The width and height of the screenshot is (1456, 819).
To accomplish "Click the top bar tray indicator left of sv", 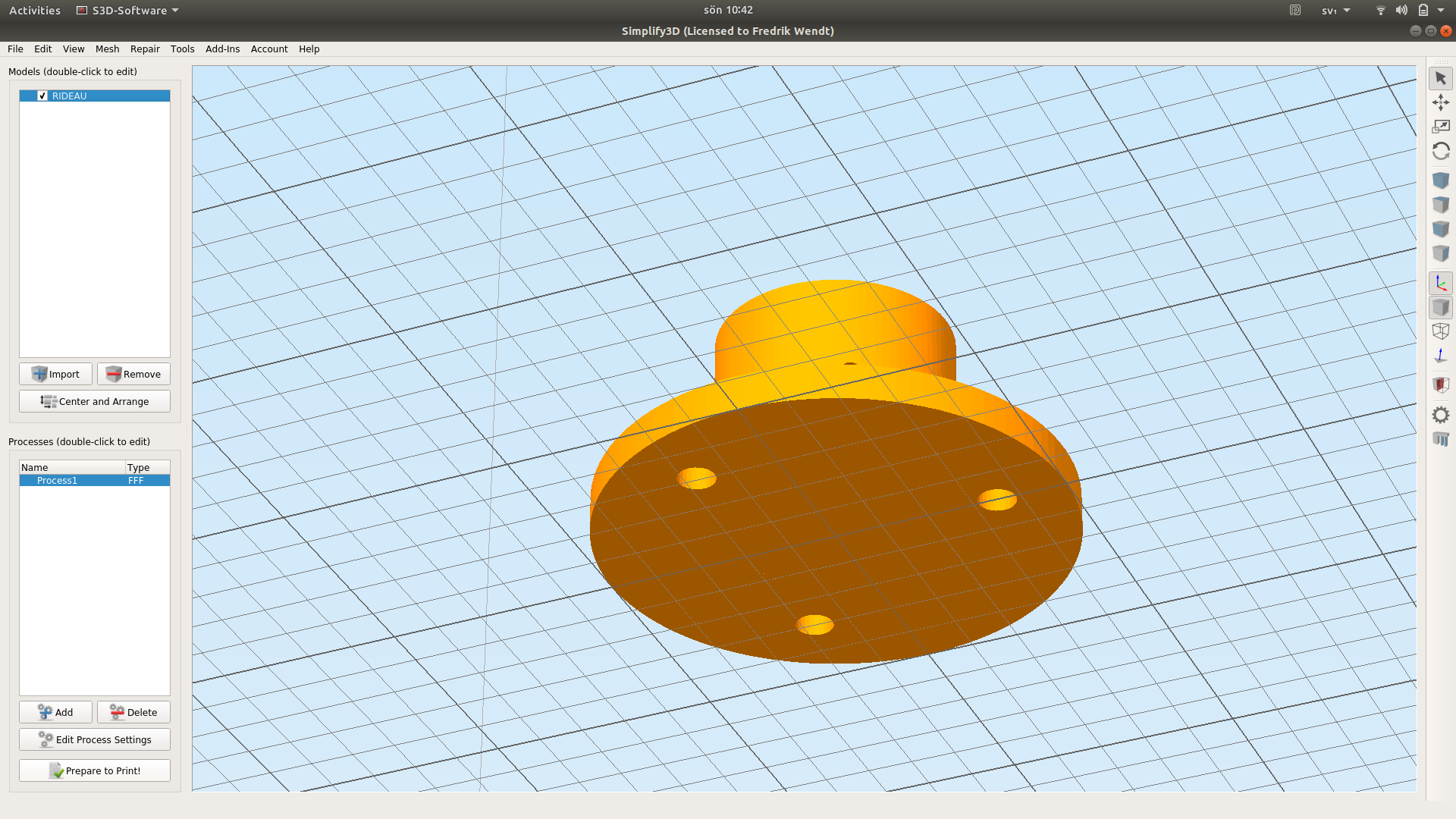I will (1295, 11).
